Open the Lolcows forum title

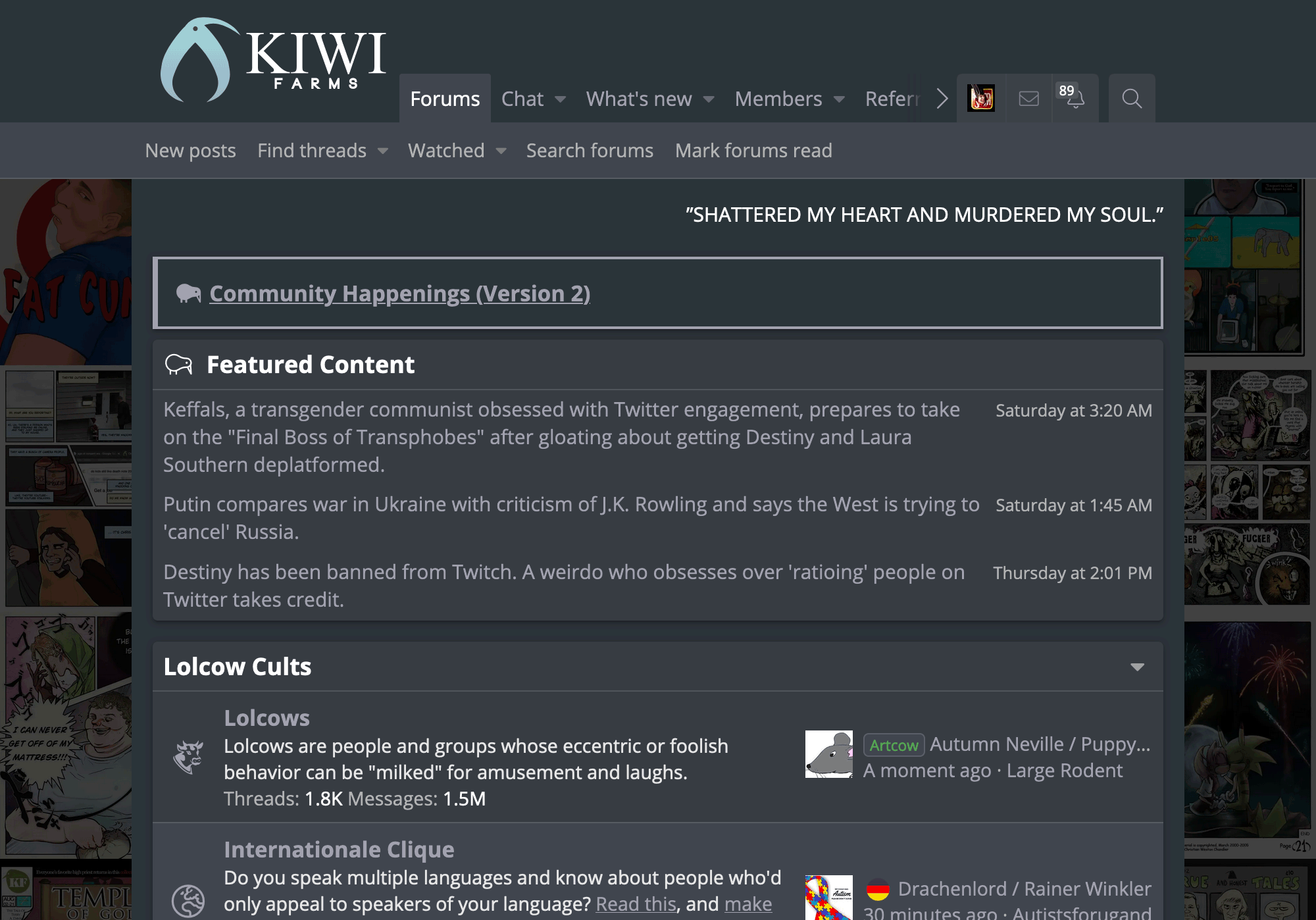tap(266, 718)
